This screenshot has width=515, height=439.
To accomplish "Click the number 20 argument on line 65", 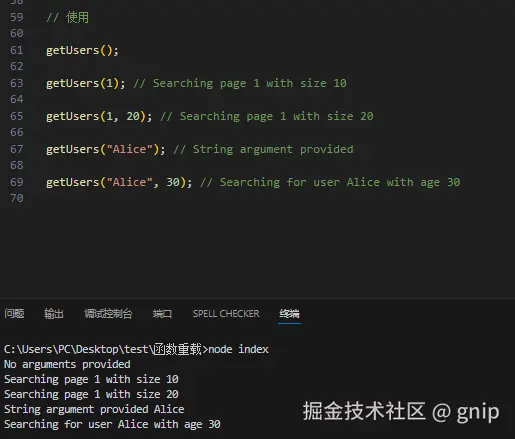I will click(x=133, y=116).
